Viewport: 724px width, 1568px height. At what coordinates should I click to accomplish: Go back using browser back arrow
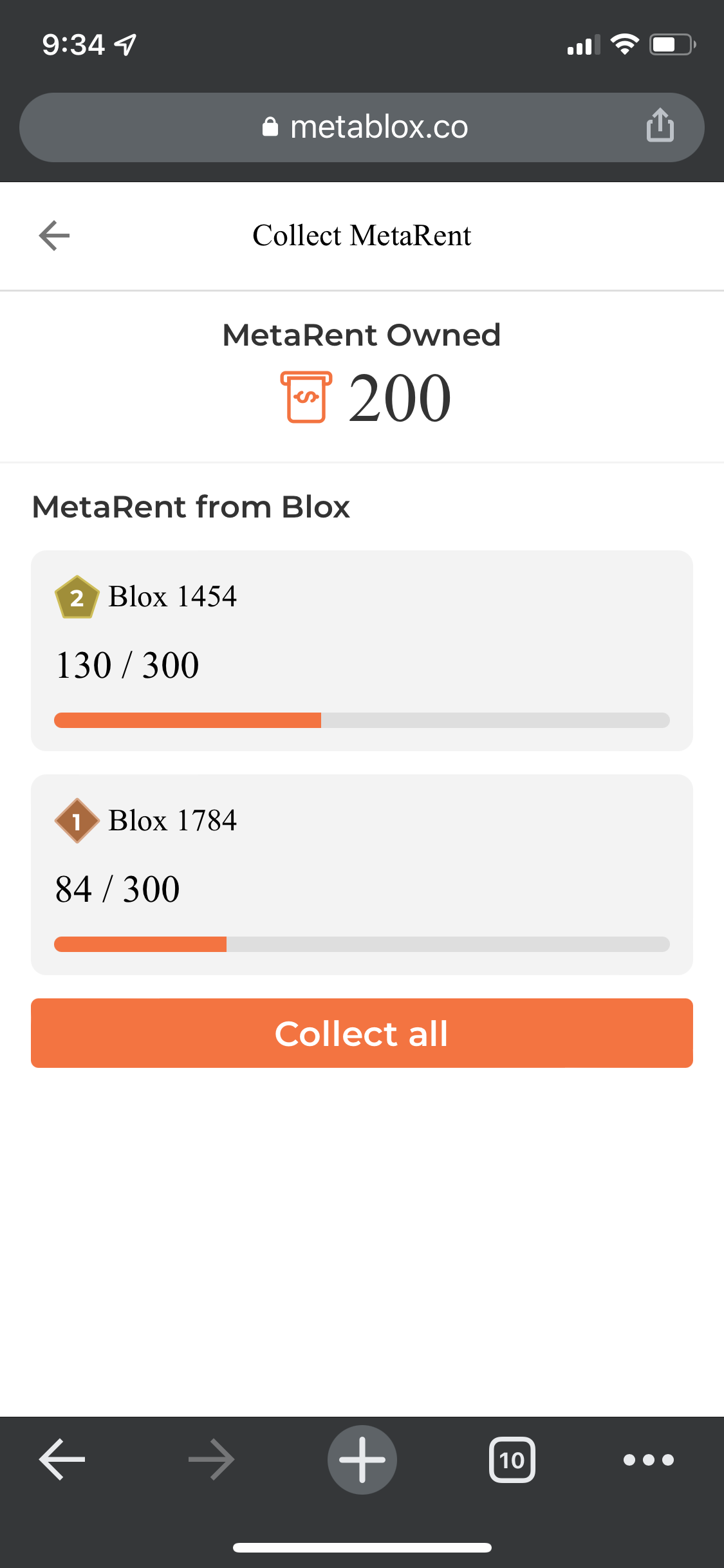(x=62, y=1459)
